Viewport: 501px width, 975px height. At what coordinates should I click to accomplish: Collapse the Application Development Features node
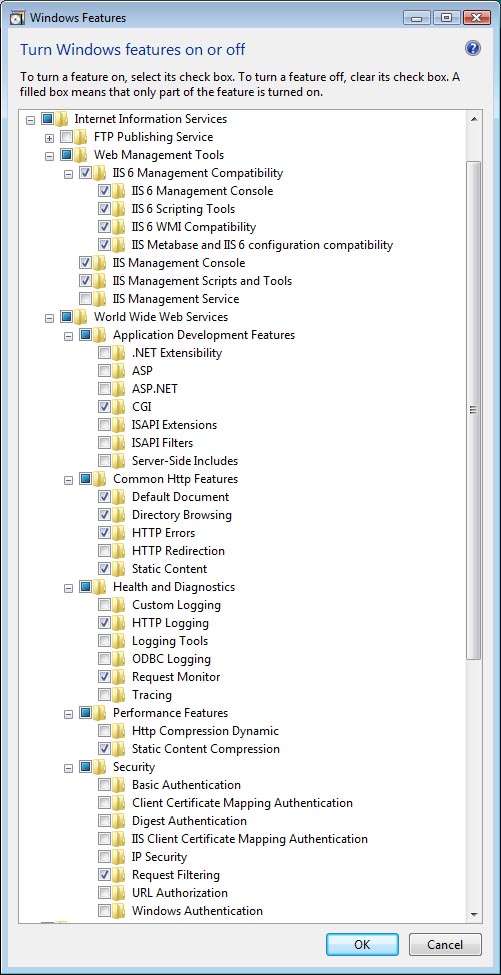click(x=69, y=336)
